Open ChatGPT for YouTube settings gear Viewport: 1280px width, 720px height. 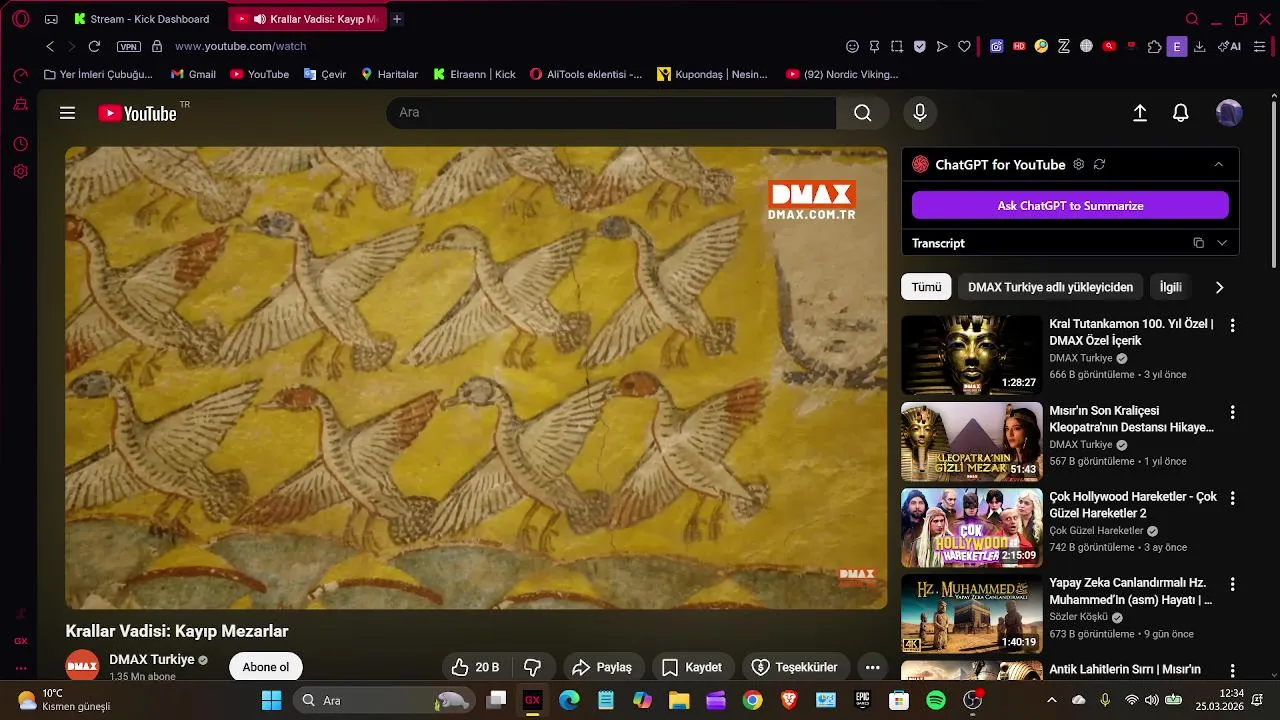click(x=1078, y=164)
